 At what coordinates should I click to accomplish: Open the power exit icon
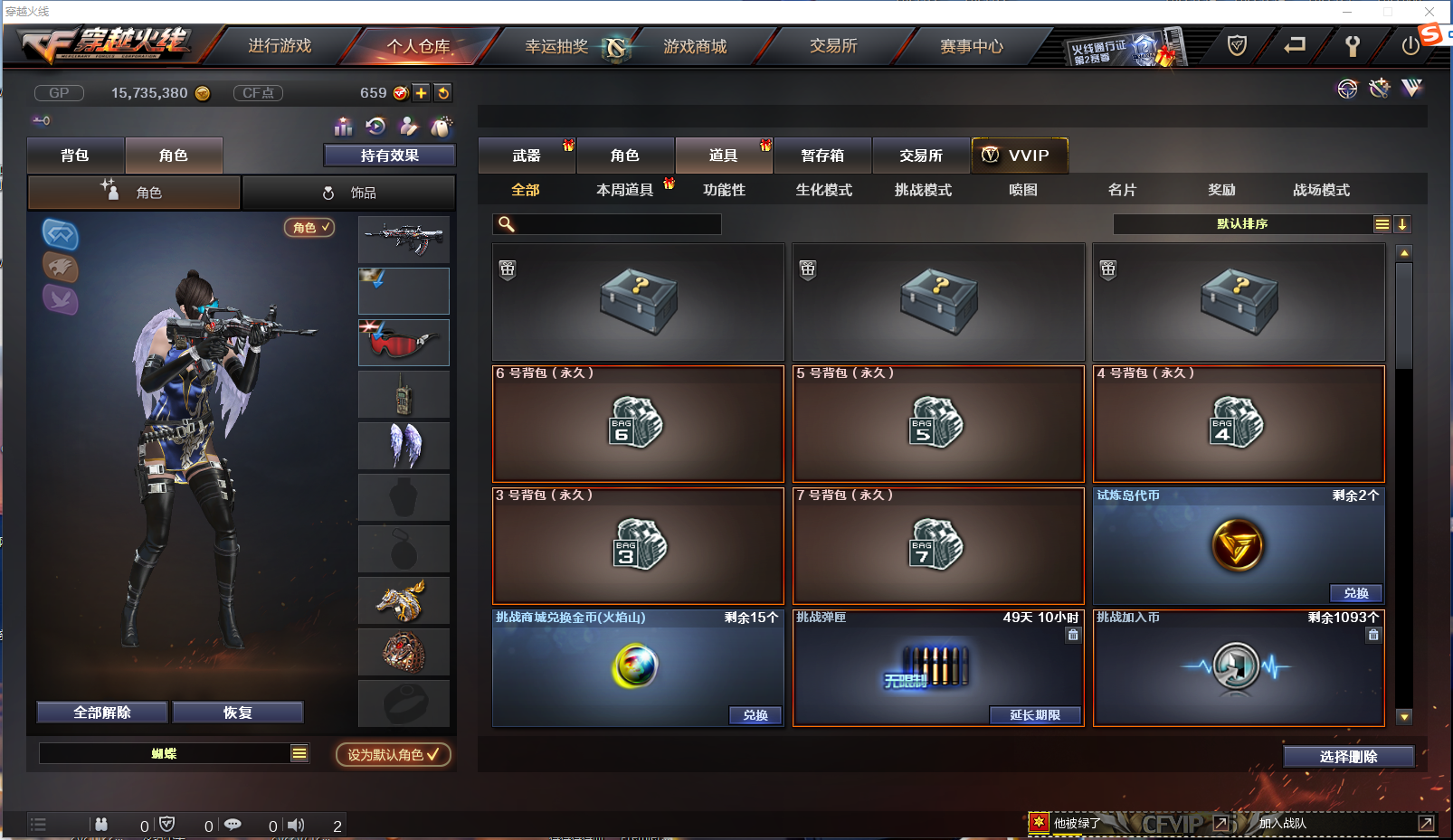(x=1410, y=45)
